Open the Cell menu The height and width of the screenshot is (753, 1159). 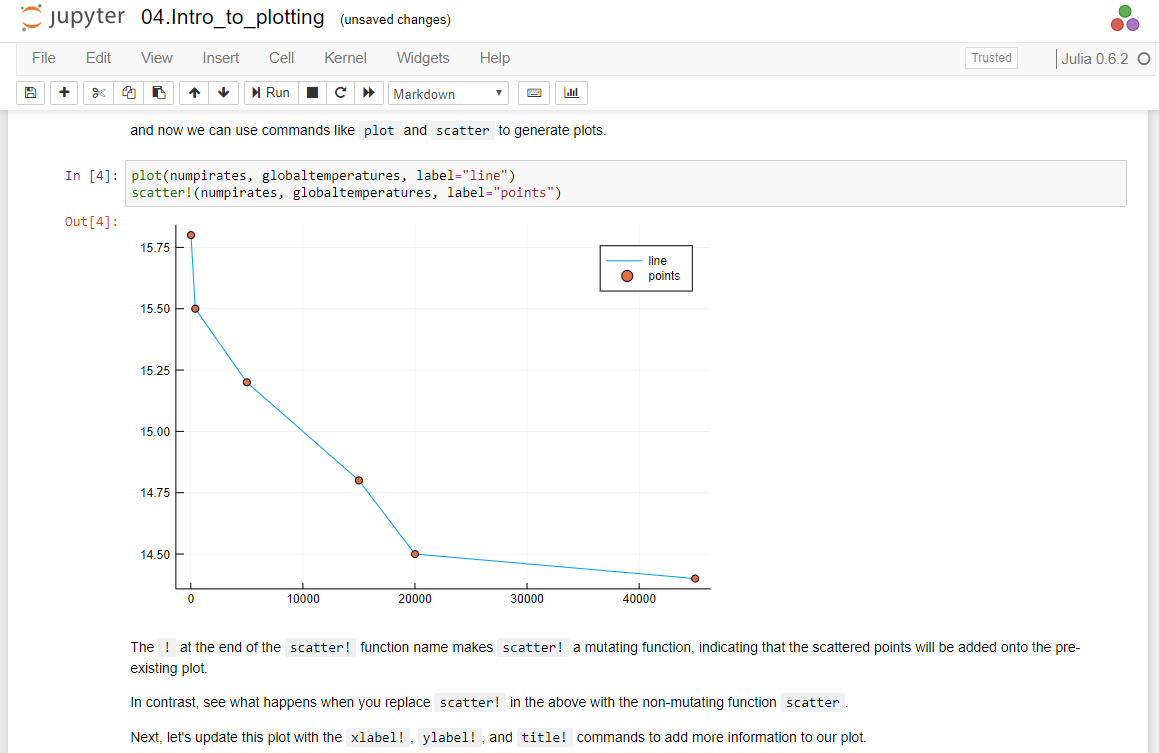point(281,58)
